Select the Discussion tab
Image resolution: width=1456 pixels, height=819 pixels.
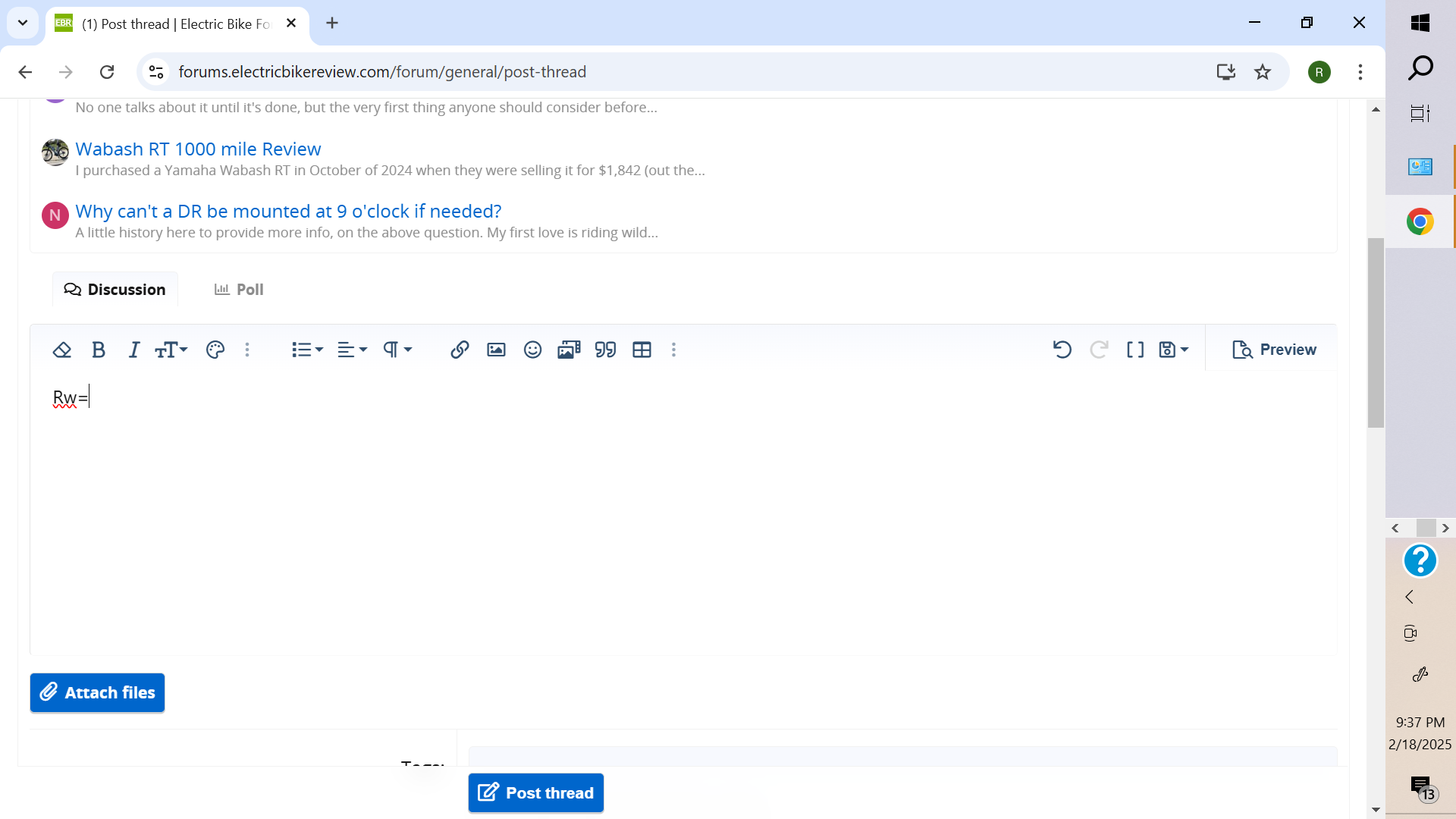(x=115, y=290)
